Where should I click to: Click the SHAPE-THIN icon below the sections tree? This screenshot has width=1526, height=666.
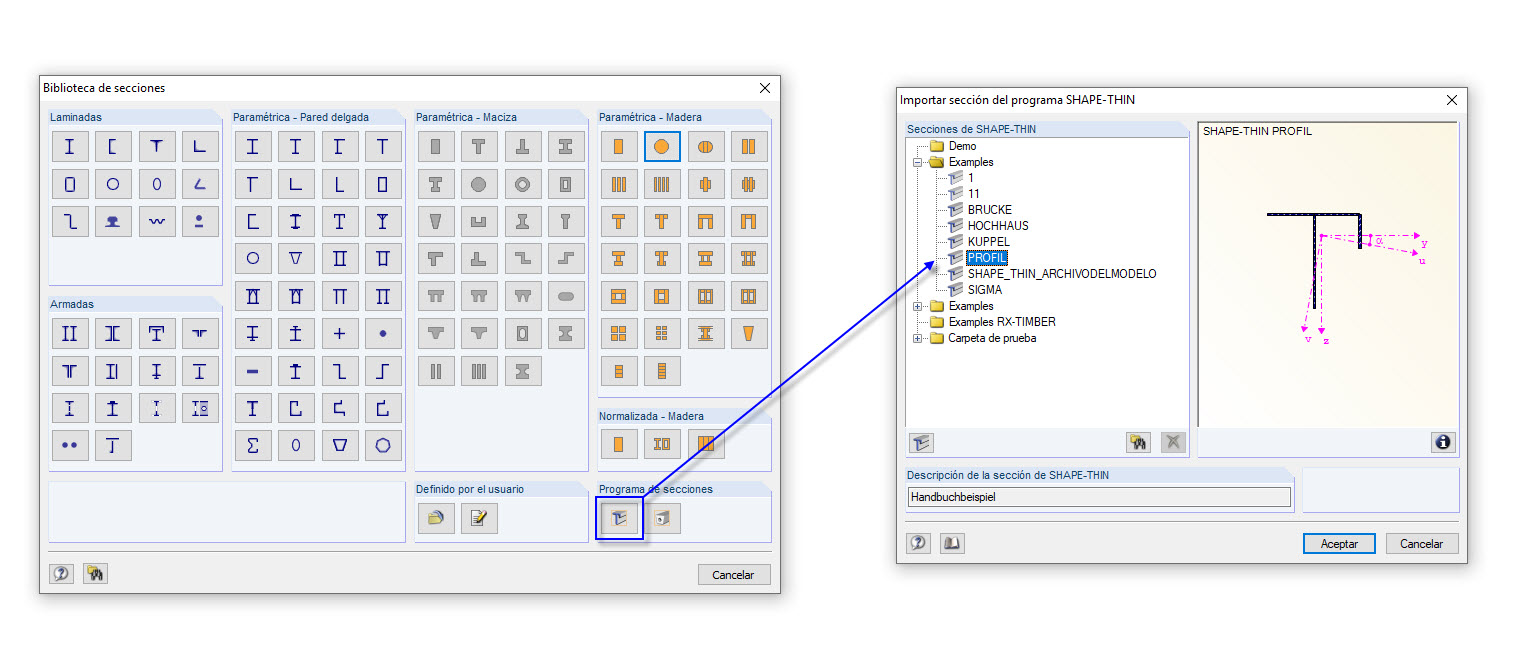click(x=921, y=442)
